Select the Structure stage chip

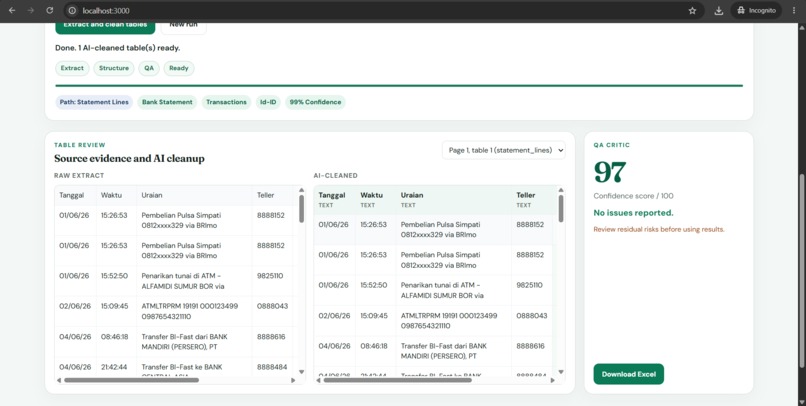click(114, 68)
